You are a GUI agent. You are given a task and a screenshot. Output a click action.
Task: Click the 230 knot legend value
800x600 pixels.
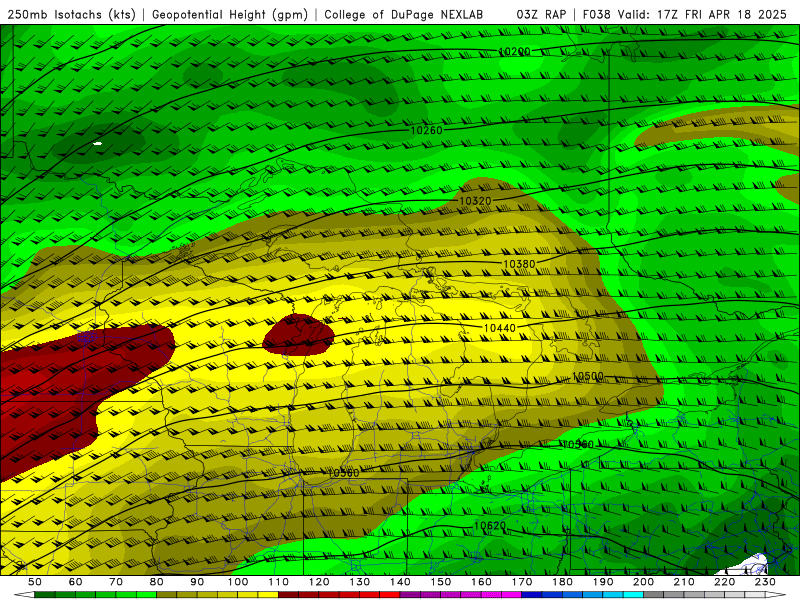[x=765, y=582]
